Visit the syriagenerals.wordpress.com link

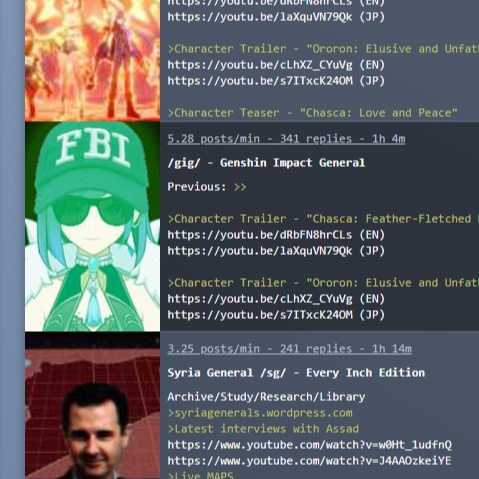coord(260,413)
